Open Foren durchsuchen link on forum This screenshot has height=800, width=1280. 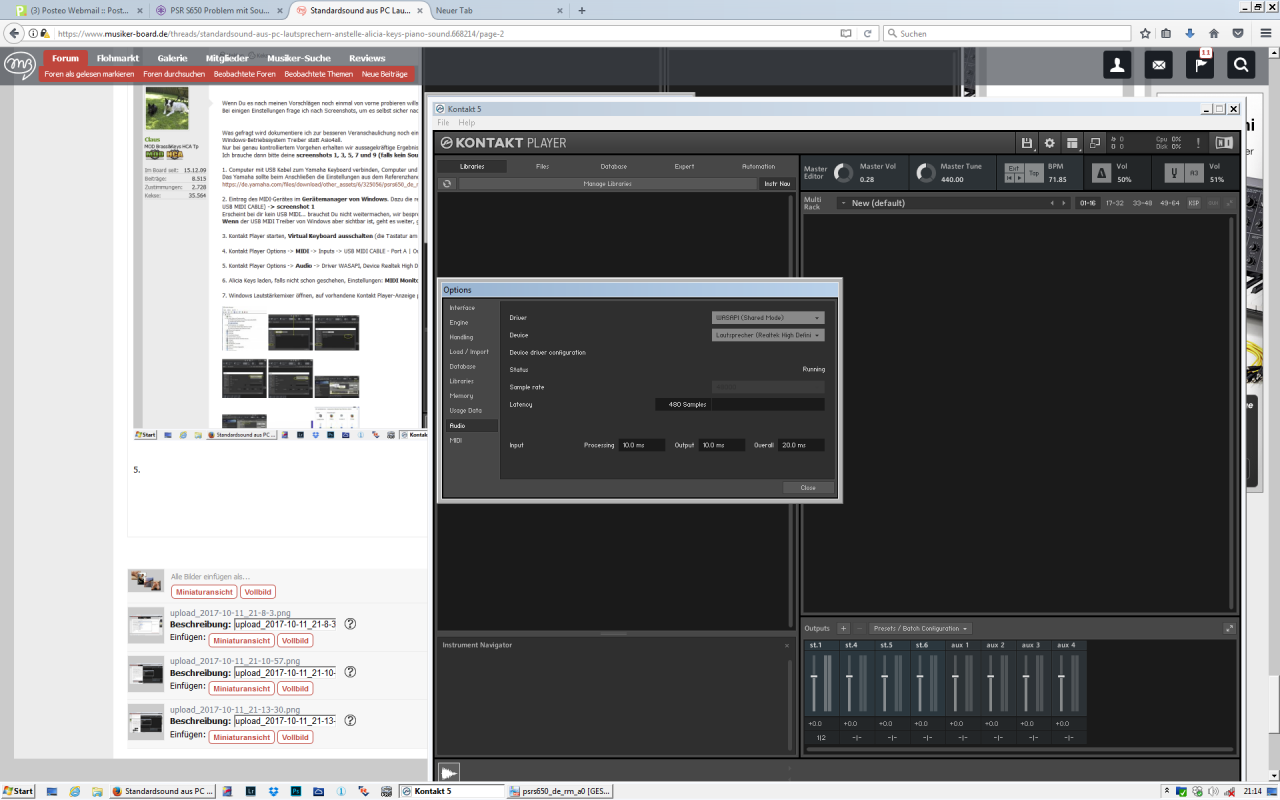point(174,74)
